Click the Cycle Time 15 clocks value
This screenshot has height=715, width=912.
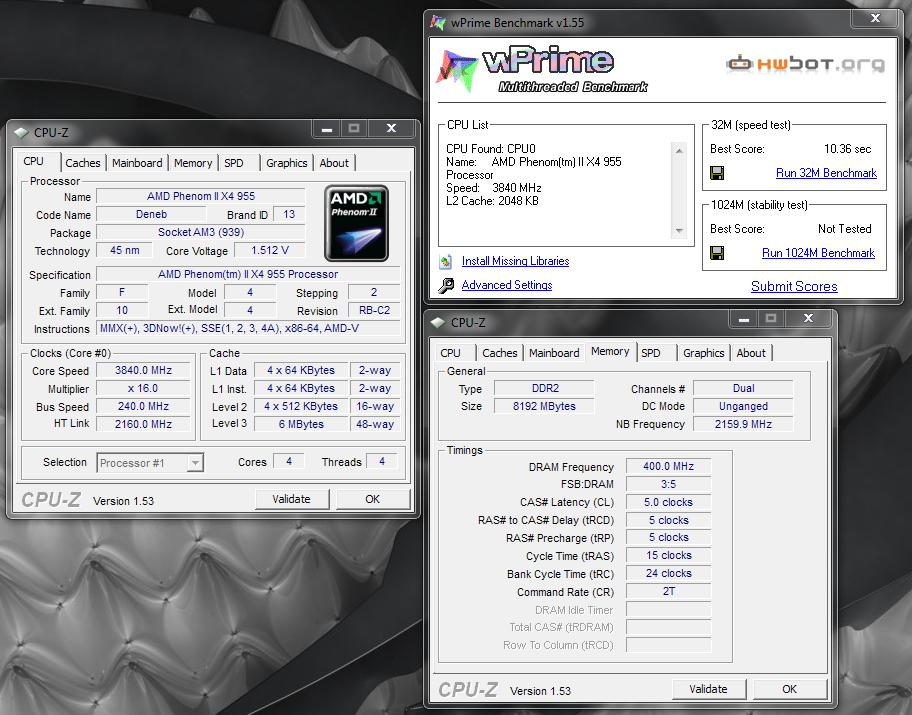tap(668, 556)
